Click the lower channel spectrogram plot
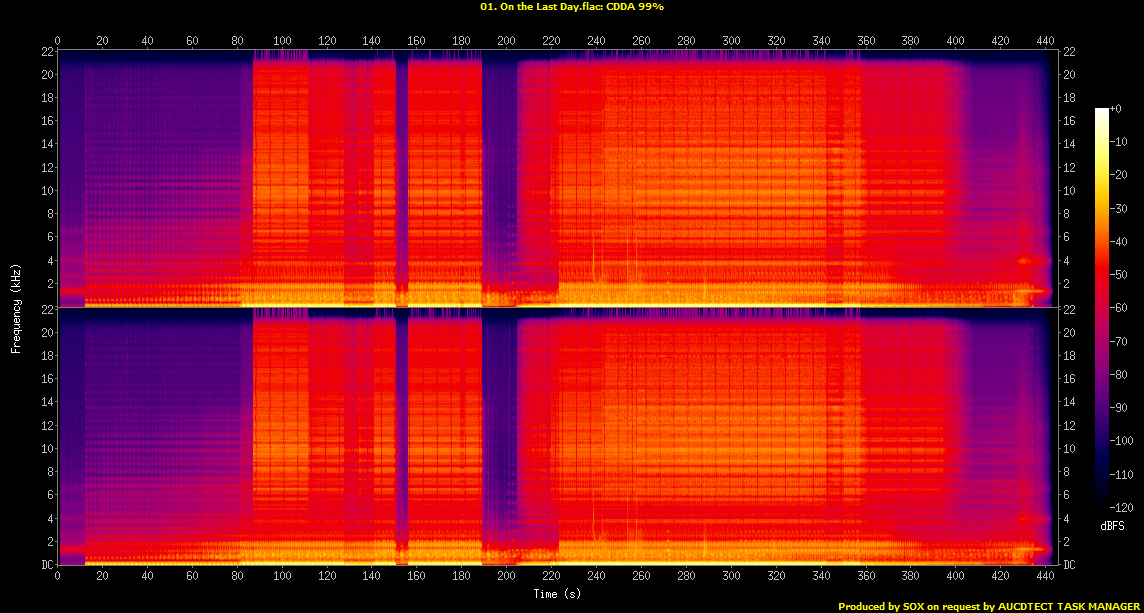 (557, 436)
